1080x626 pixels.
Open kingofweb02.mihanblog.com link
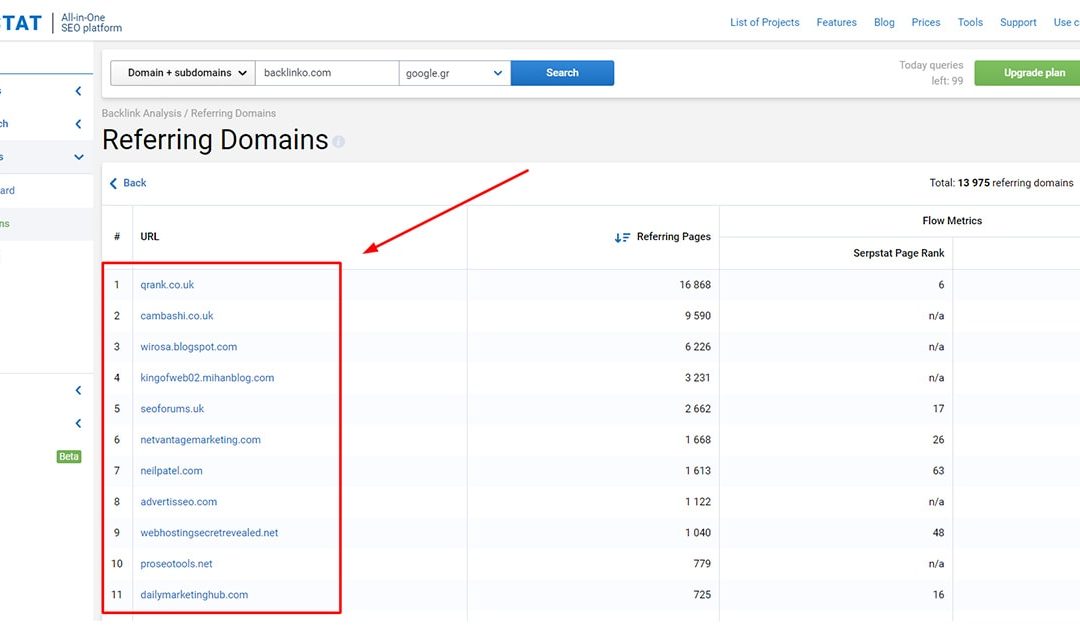tap(207, 378)
